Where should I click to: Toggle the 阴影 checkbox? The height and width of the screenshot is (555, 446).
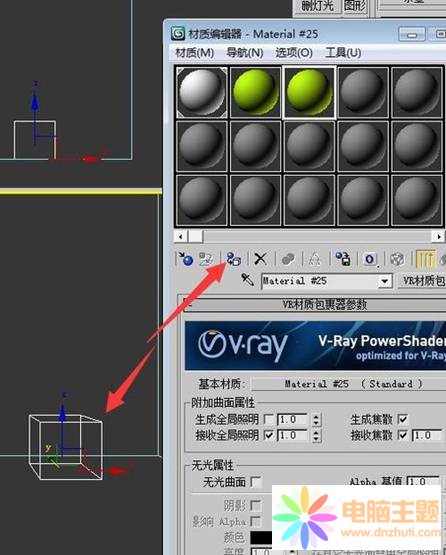[256, 505]
